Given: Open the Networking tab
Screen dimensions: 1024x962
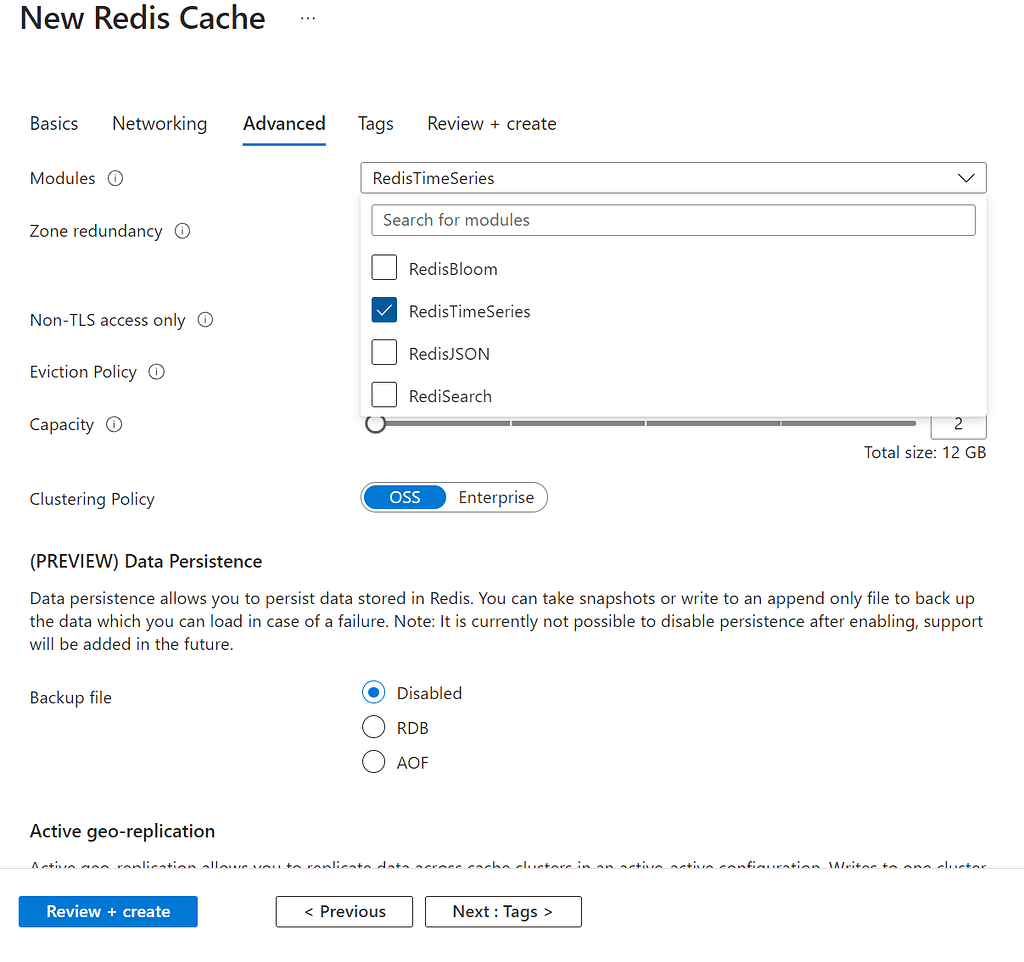Looking at the screenshot, I should [x=159, y=123].
